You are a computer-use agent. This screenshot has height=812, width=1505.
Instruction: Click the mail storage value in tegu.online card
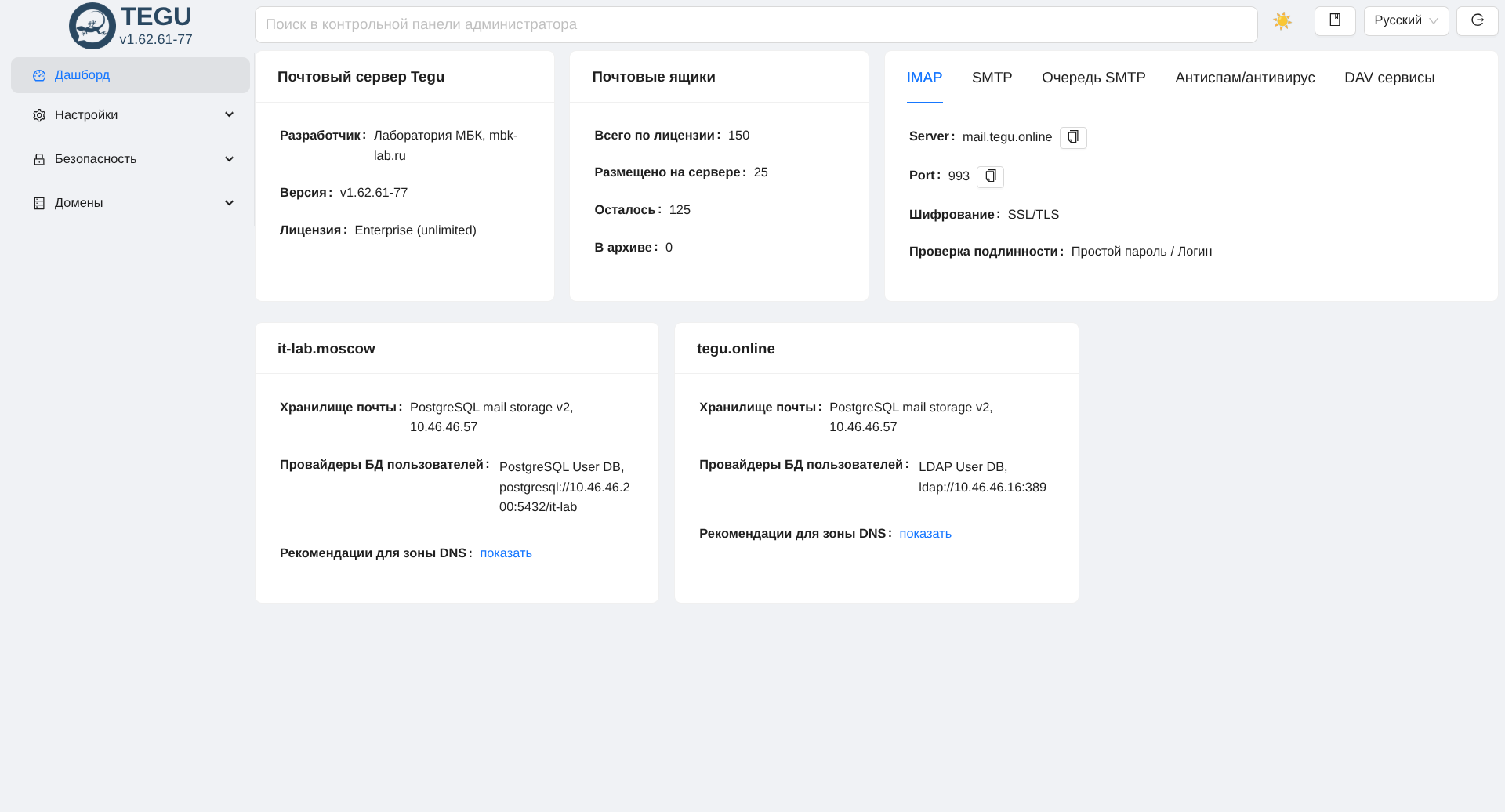[911, 417]
